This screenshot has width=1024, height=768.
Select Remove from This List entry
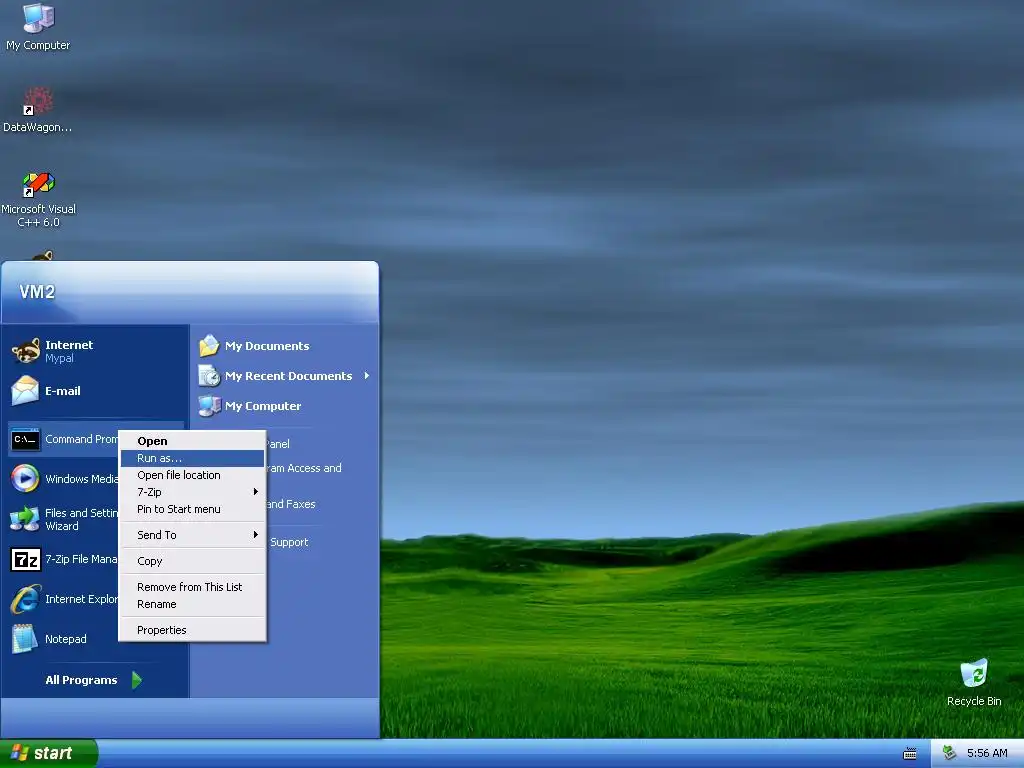(x=192, y=587)
